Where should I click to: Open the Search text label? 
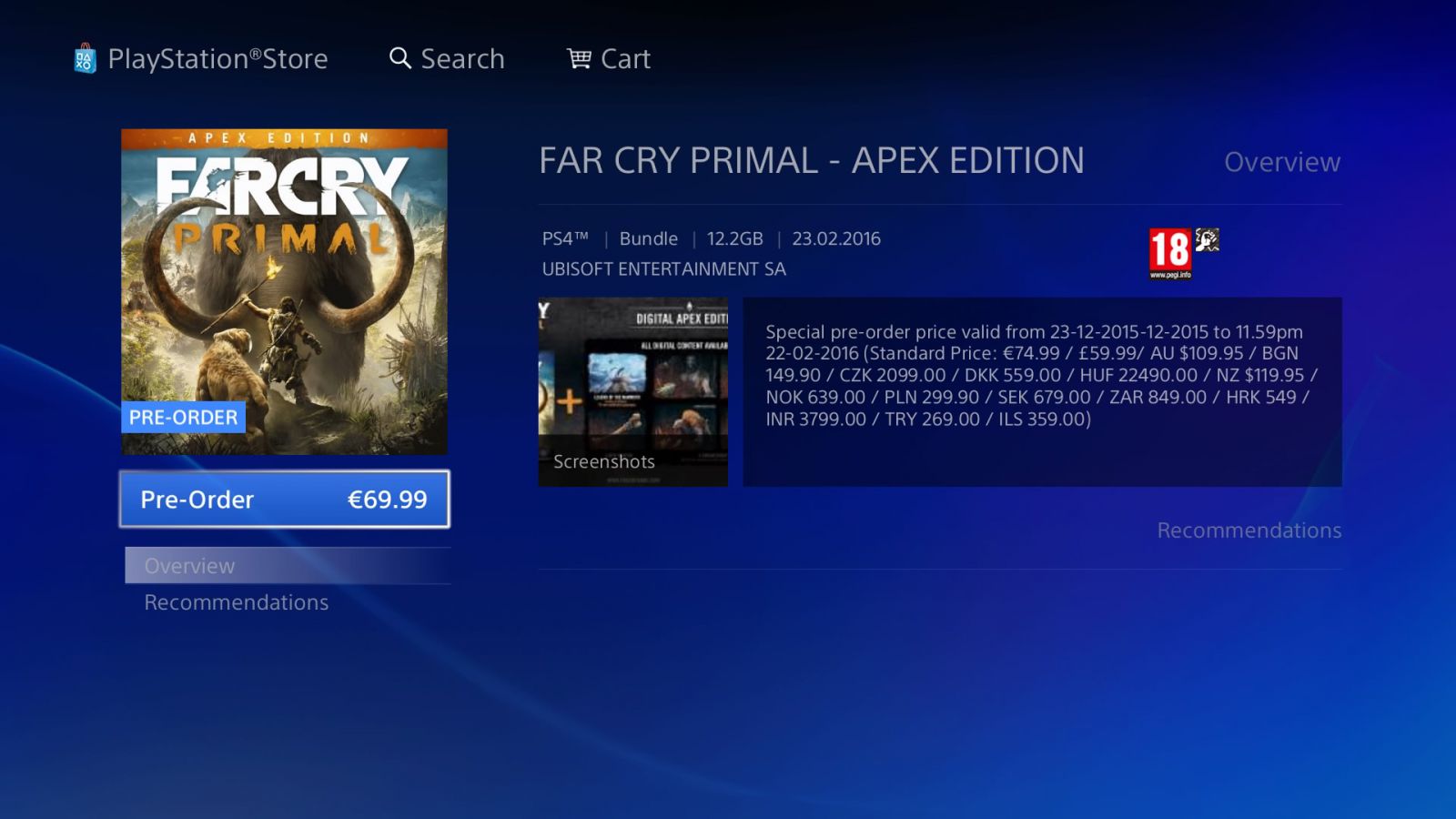coord(462,59)
